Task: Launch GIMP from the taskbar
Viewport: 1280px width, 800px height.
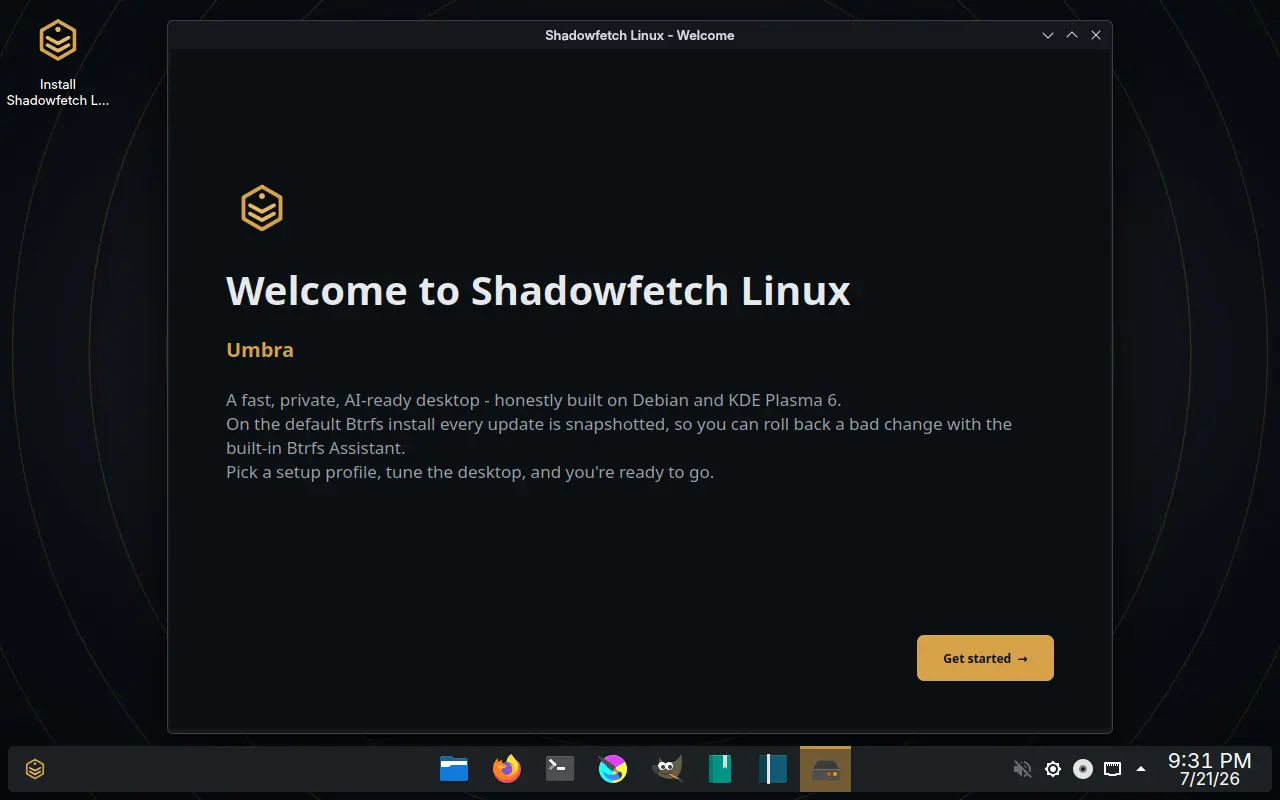Action: [666, 769]
